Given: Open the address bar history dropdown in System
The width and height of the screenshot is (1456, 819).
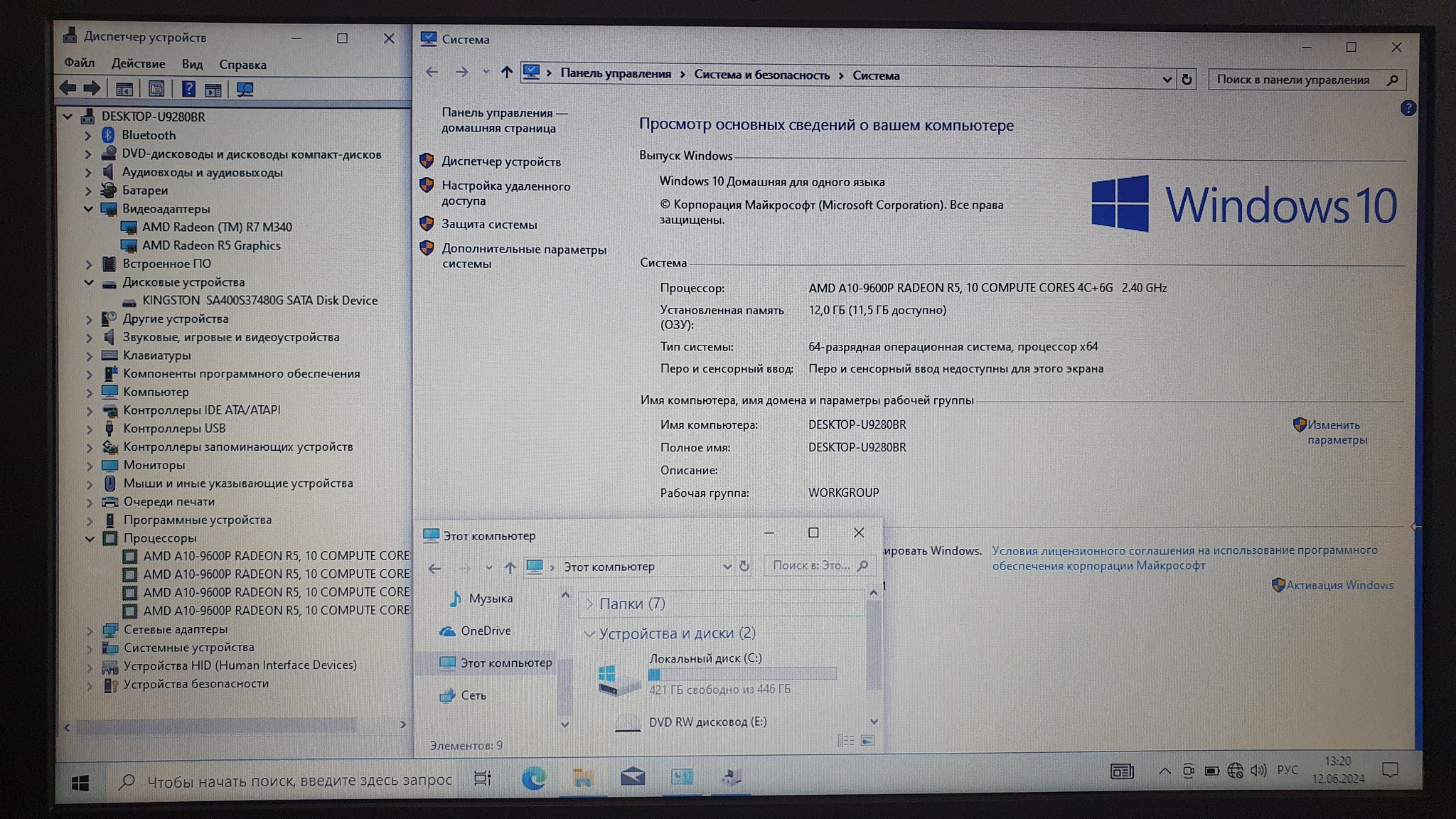Looking at the screenshot, I should coord(1167,80).
